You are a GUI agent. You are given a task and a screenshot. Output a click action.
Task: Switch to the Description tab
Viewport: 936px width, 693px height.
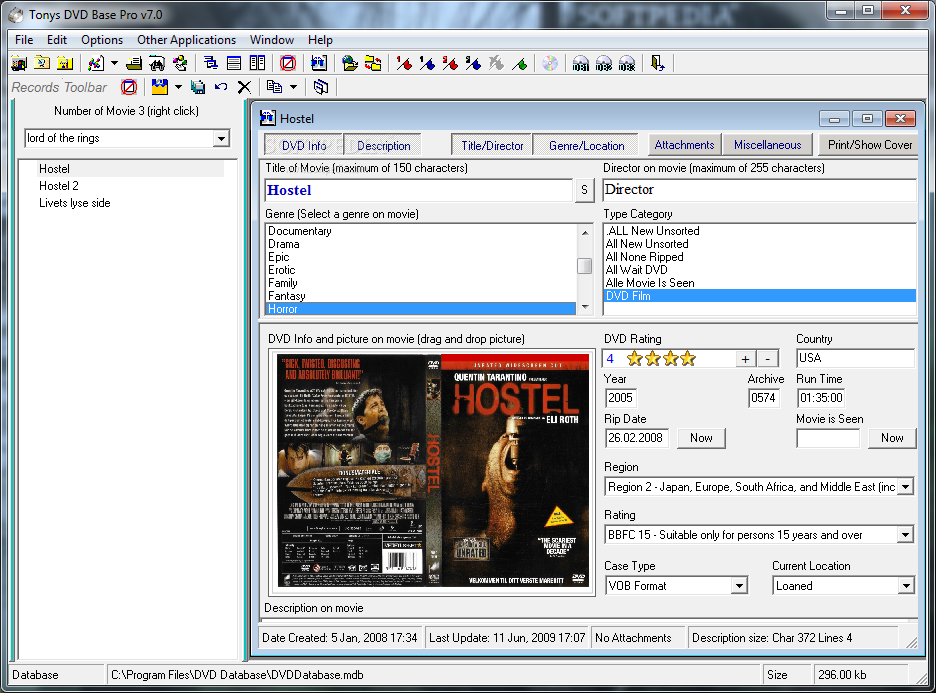point(383,146)
